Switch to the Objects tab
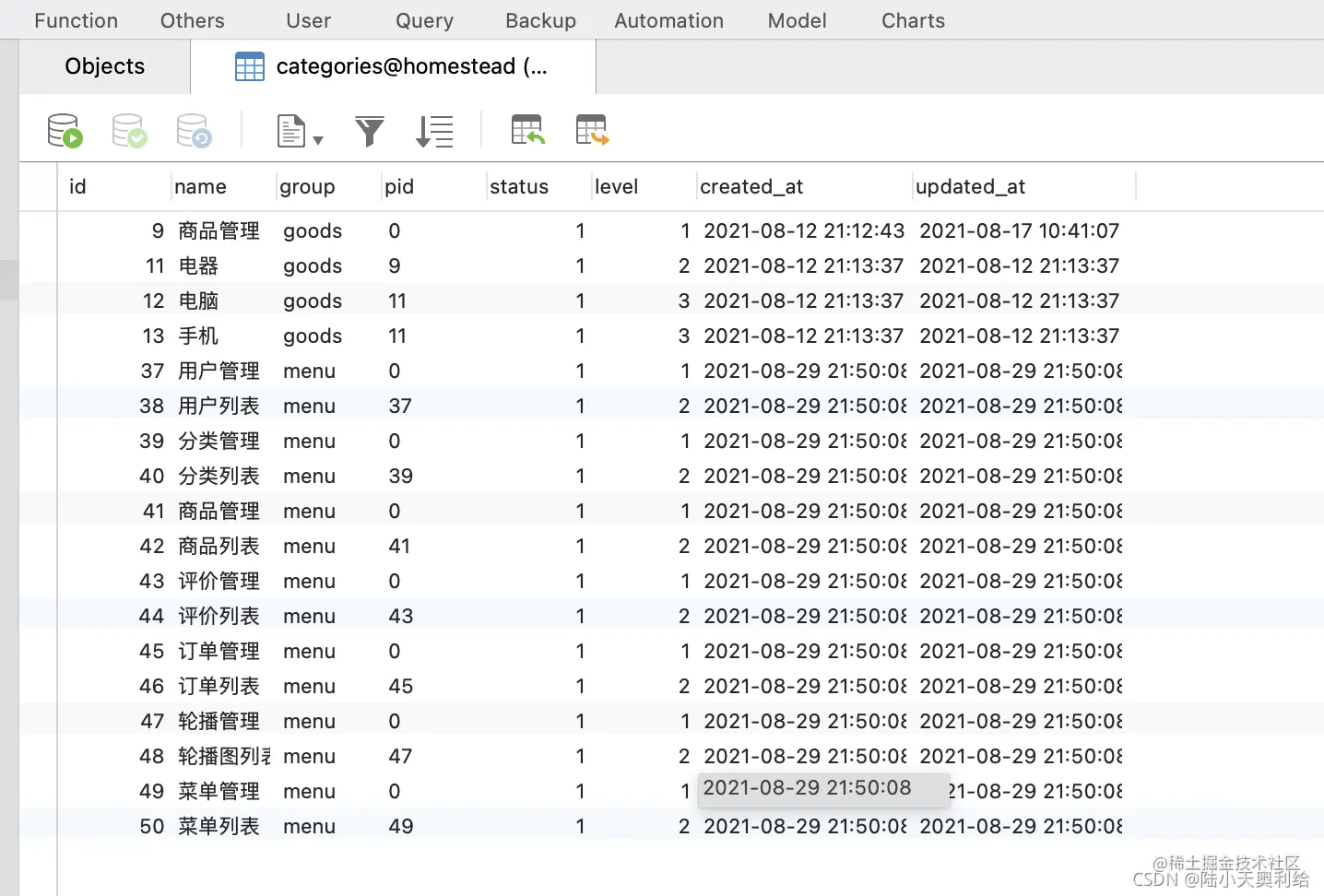 tap(105, 66)
